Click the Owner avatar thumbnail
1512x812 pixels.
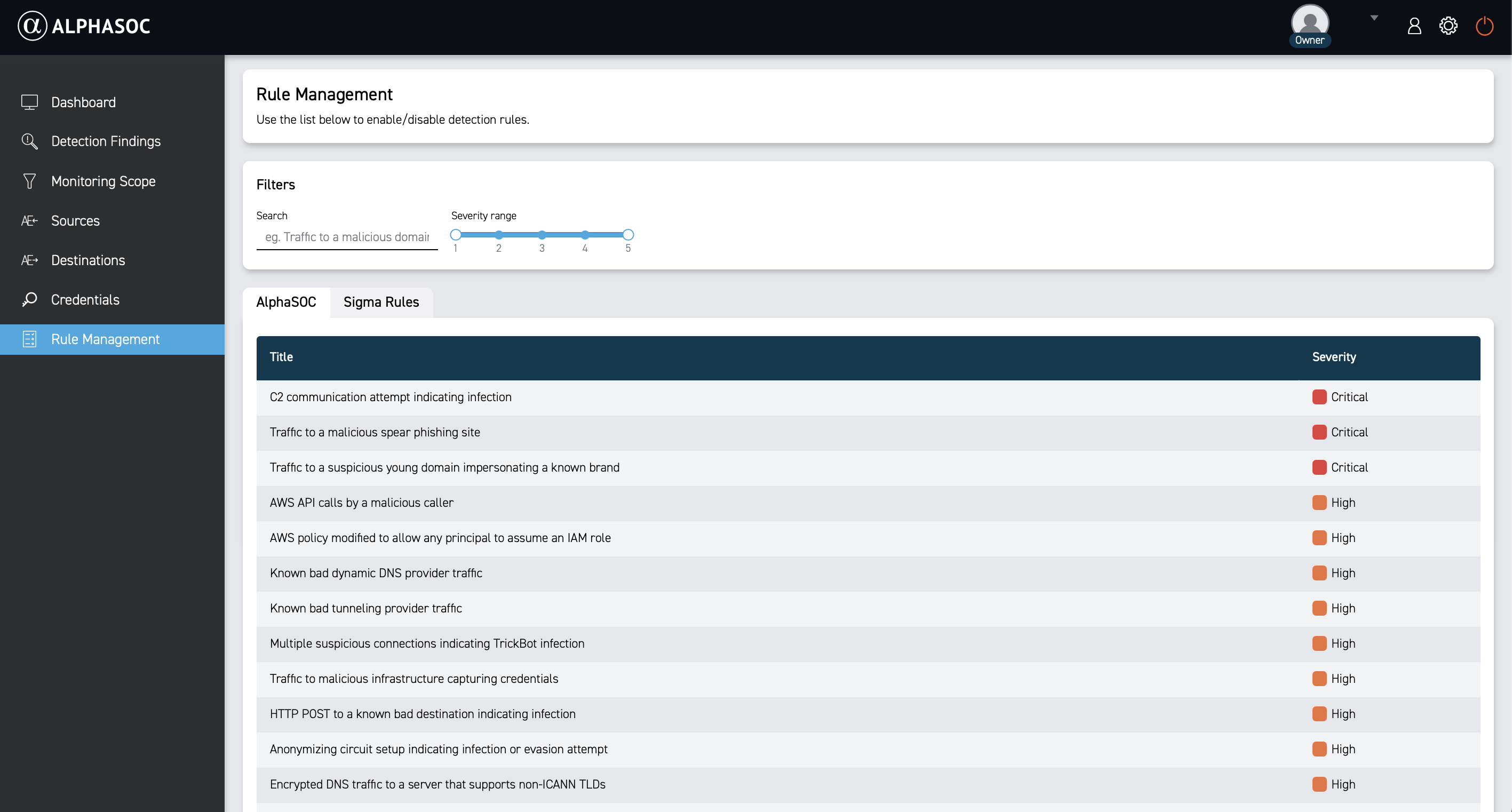click(1309, 22)
